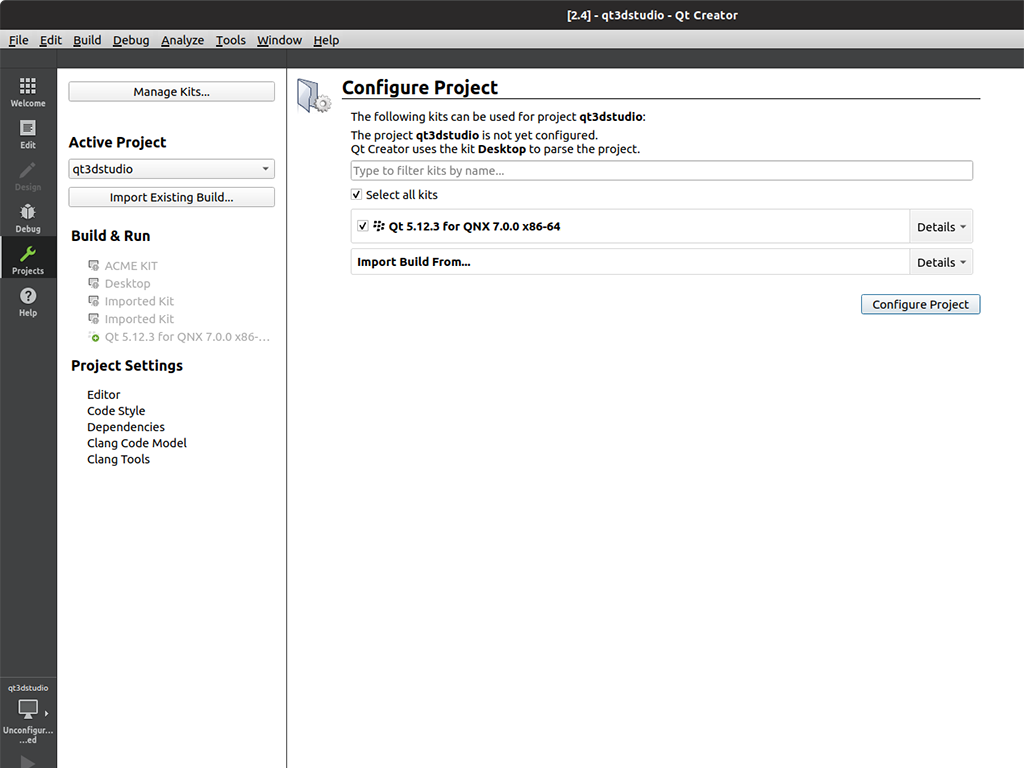Toggle the Select all kits checkbox
This screenshot has height=768, width=1024.
(x=357, y=195)
